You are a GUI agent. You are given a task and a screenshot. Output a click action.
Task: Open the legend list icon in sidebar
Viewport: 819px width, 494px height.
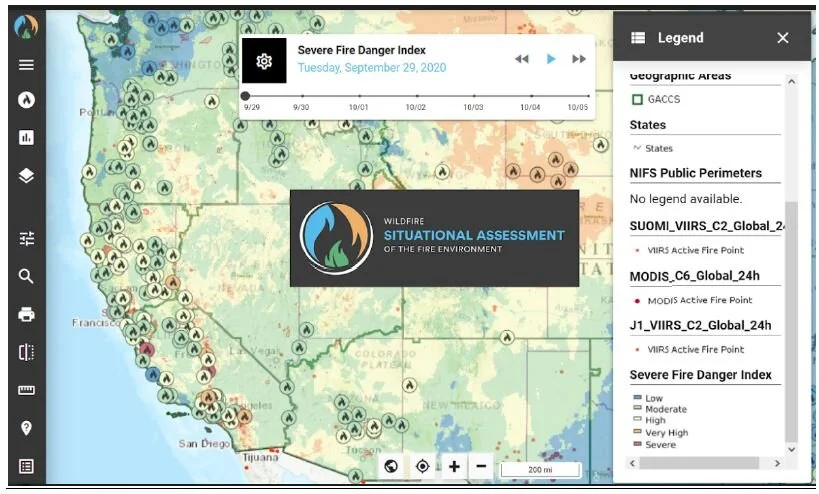click(x=26, y=466)
